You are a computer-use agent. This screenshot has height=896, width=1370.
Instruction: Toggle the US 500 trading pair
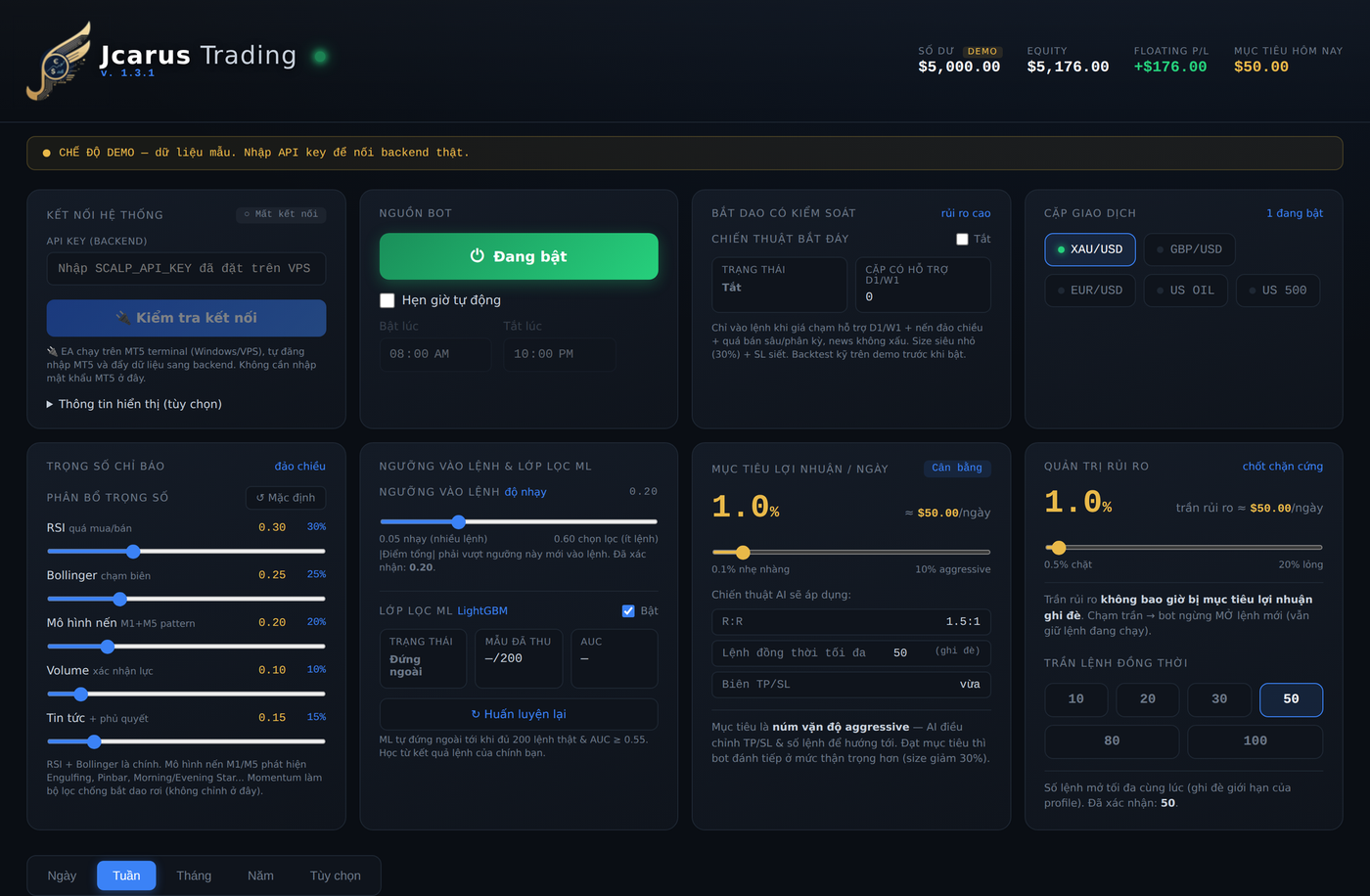click(1278, 291)
